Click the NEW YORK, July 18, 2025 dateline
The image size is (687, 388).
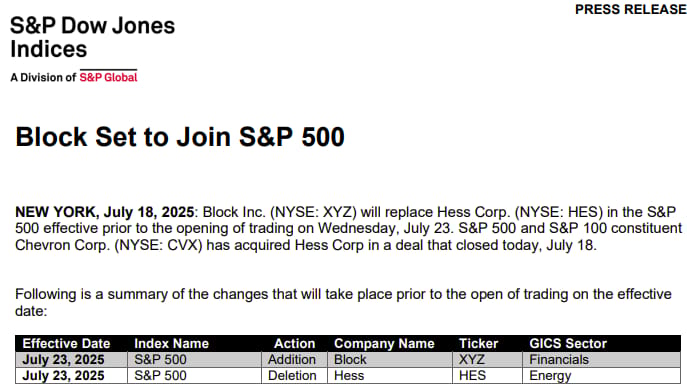click(x=105, y=212)
